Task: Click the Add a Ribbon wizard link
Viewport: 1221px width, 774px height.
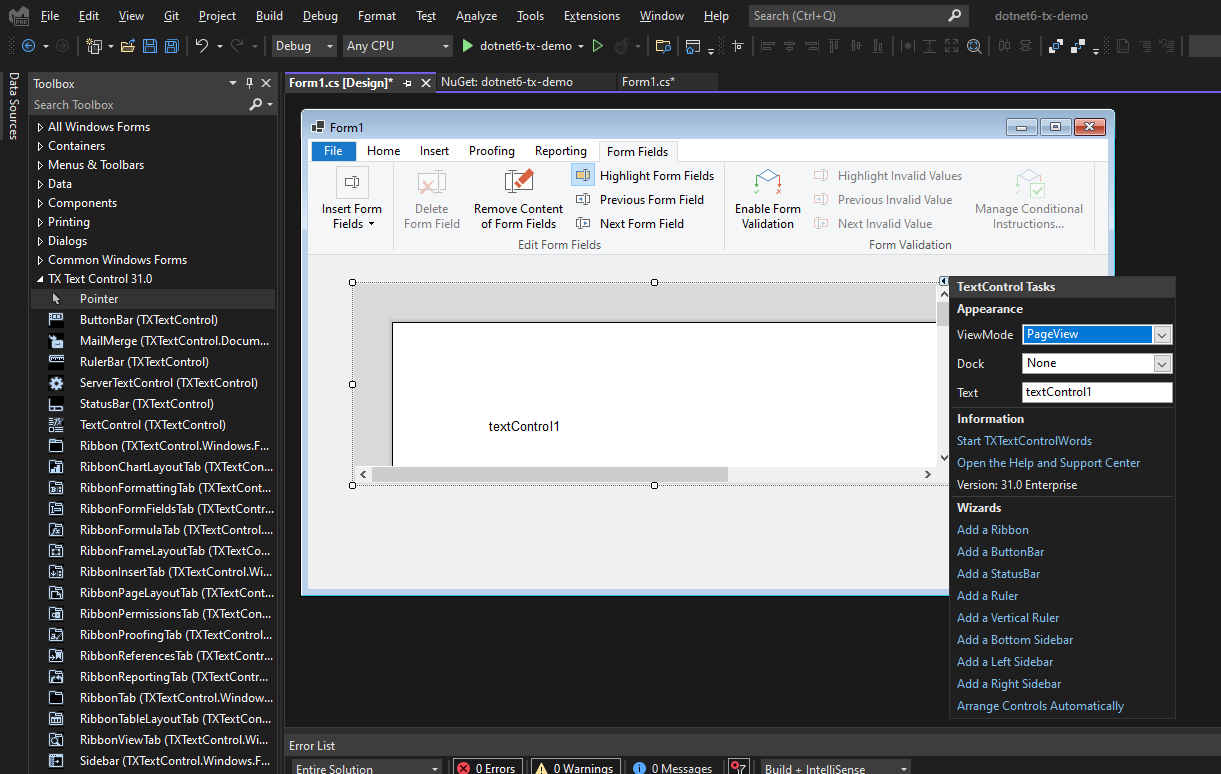Action: [992, 530]
